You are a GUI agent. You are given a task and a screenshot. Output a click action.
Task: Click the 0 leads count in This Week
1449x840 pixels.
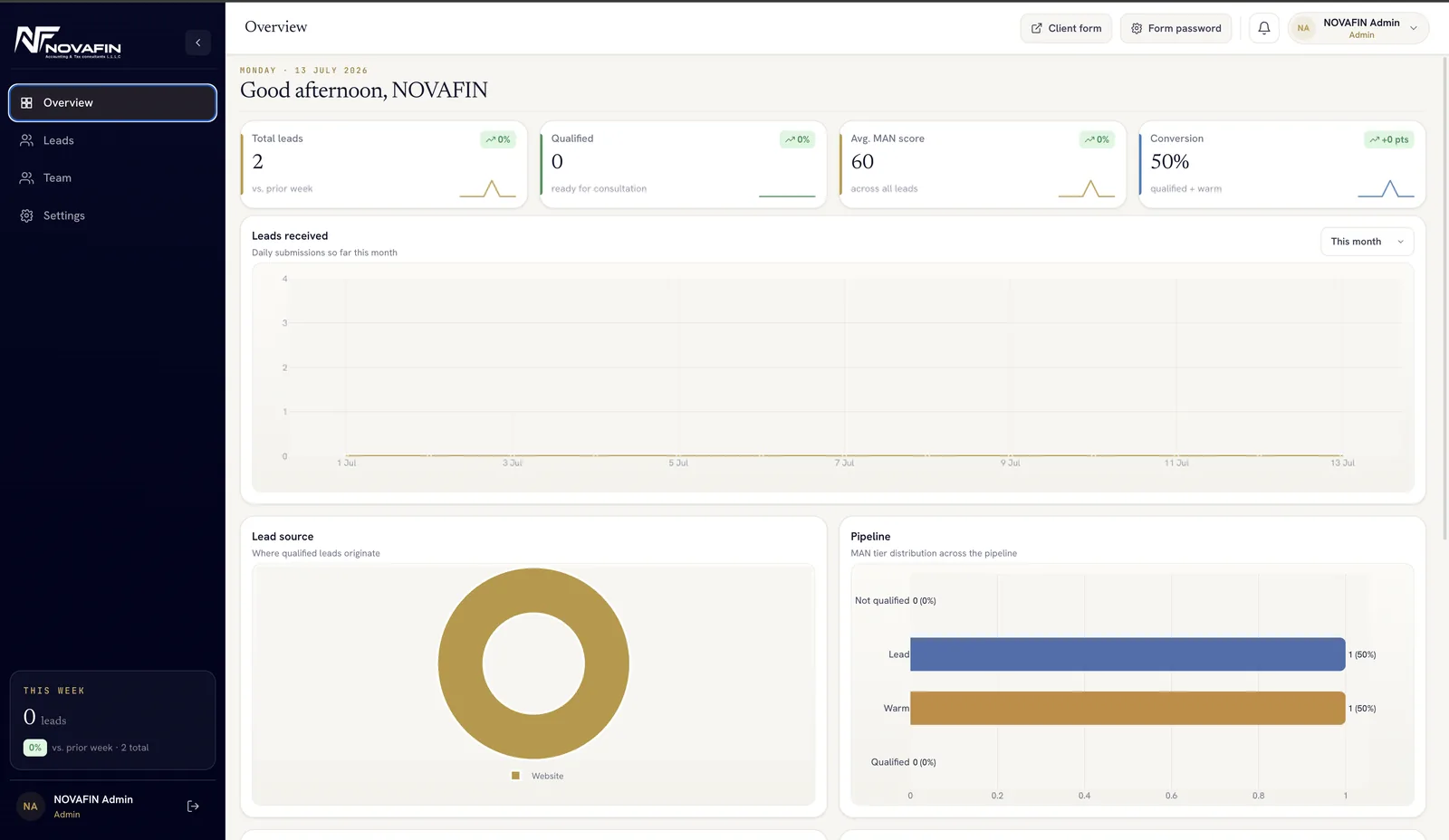pyautogui.click(x=44, y=718)
